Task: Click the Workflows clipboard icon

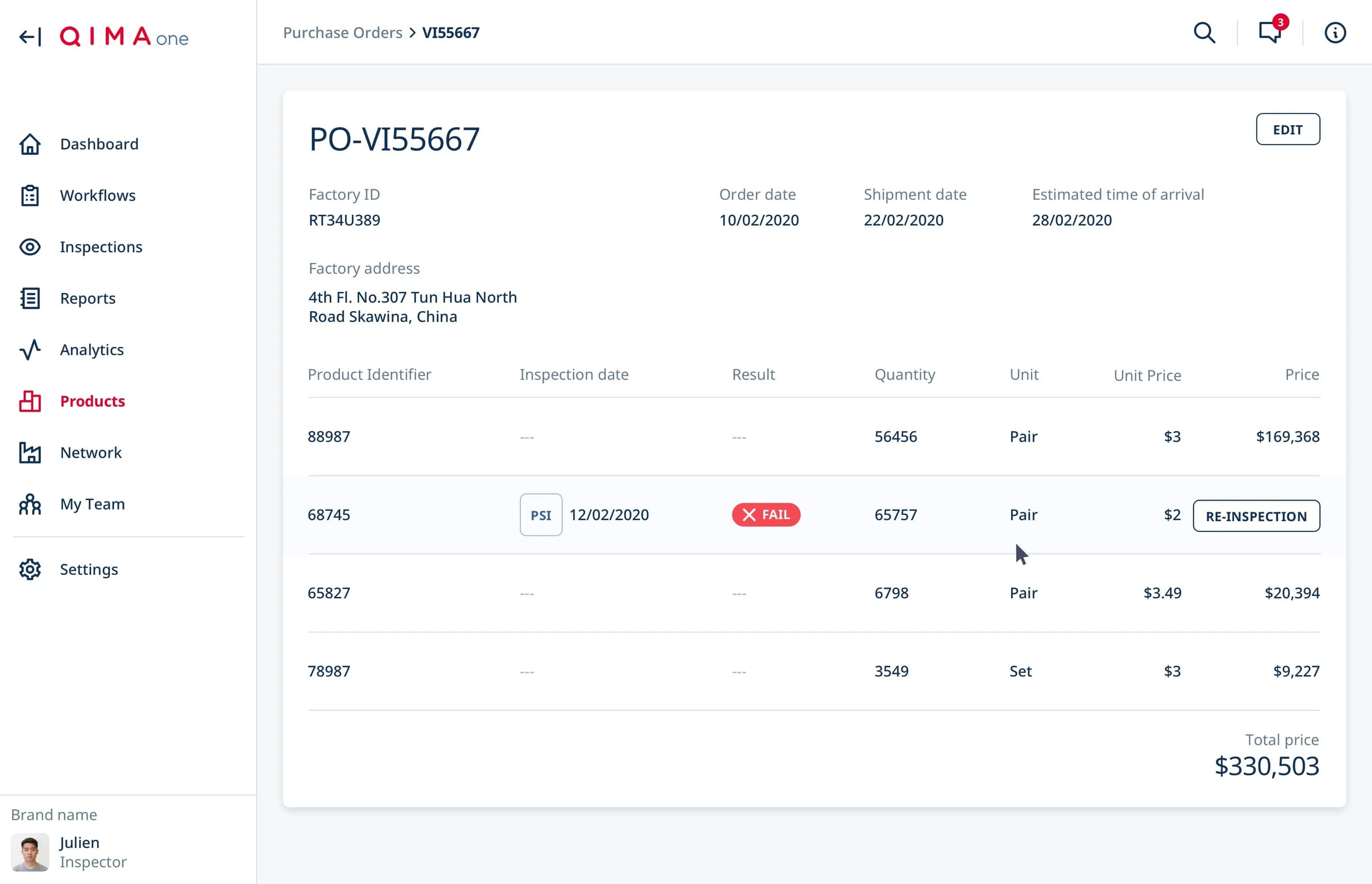Action: click(30, 196)
